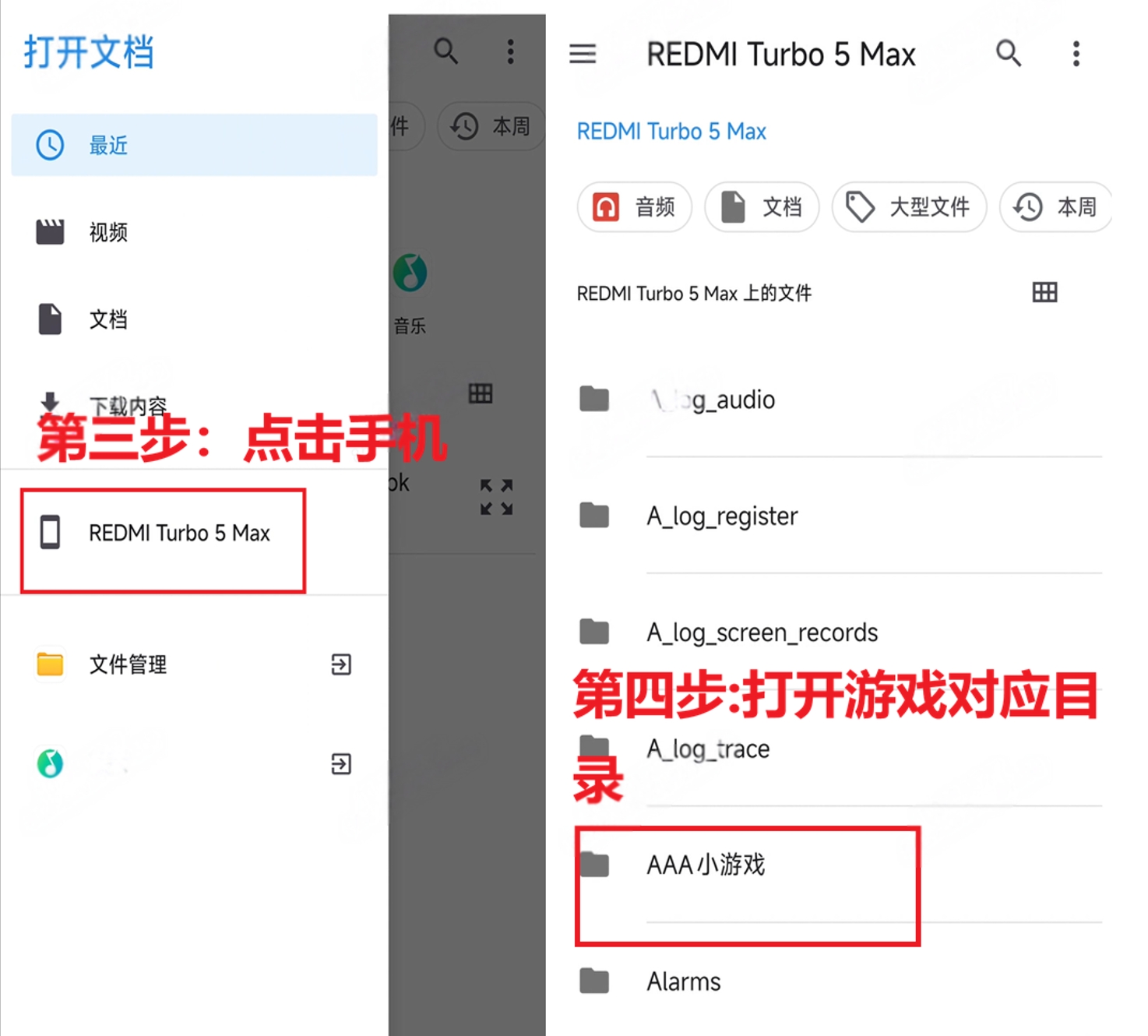Open the three-dot overflow menu at right
The width and height of the screenshot is (1148, 1036).
1076,54
